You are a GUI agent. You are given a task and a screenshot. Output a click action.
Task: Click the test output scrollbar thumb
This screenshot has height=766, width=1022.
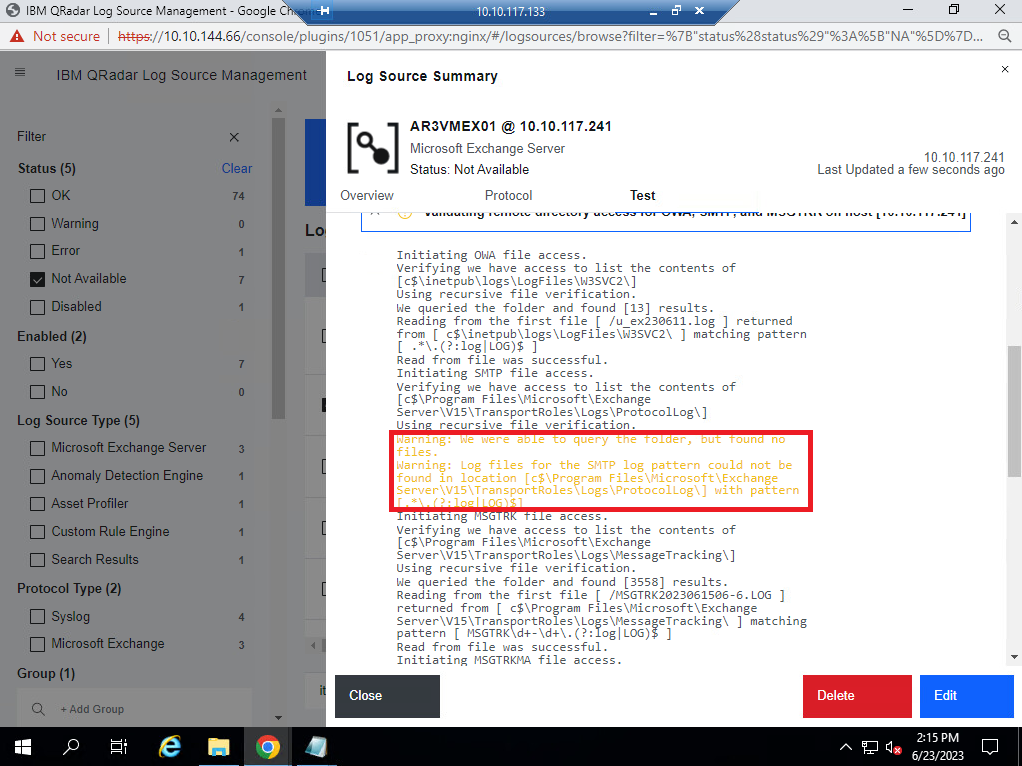click(x=1014, y=411)
